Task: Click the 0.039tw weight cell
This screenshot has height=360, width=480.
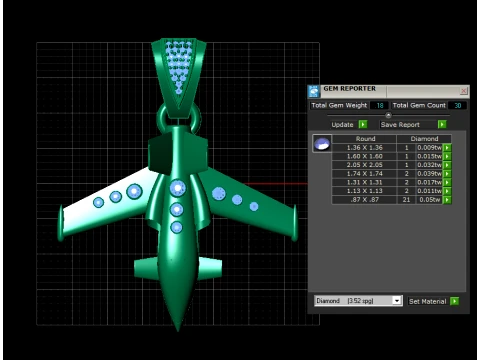Action: (429, 174)
